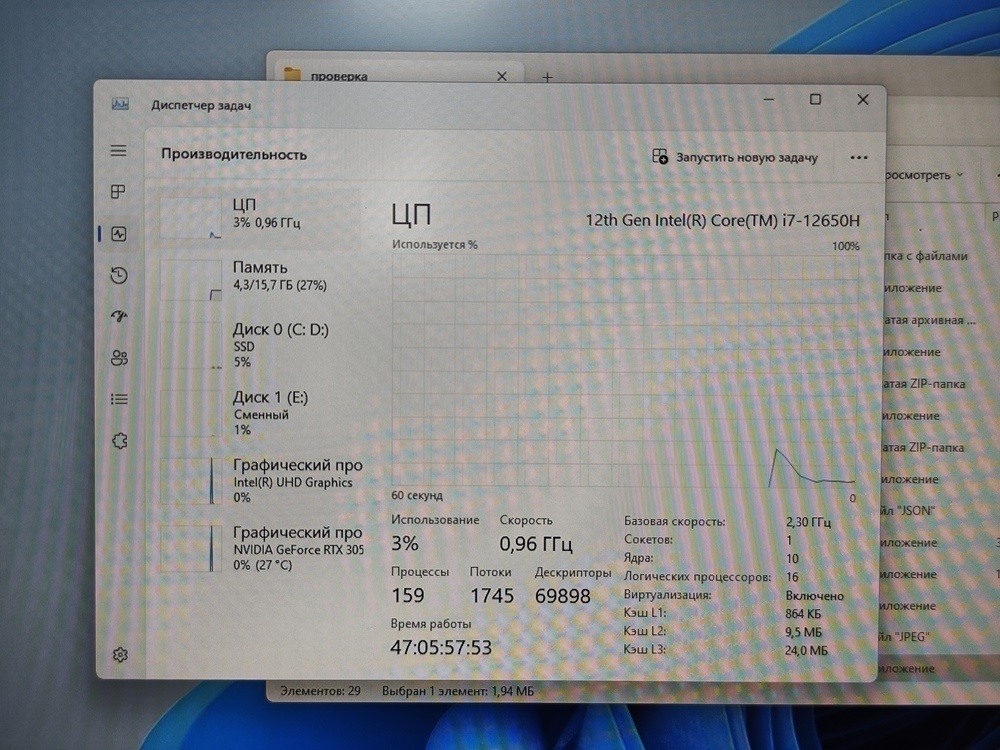Screen dimensions: 1000x750
Task: Open the Users page icon
Action: pos(119,357)
